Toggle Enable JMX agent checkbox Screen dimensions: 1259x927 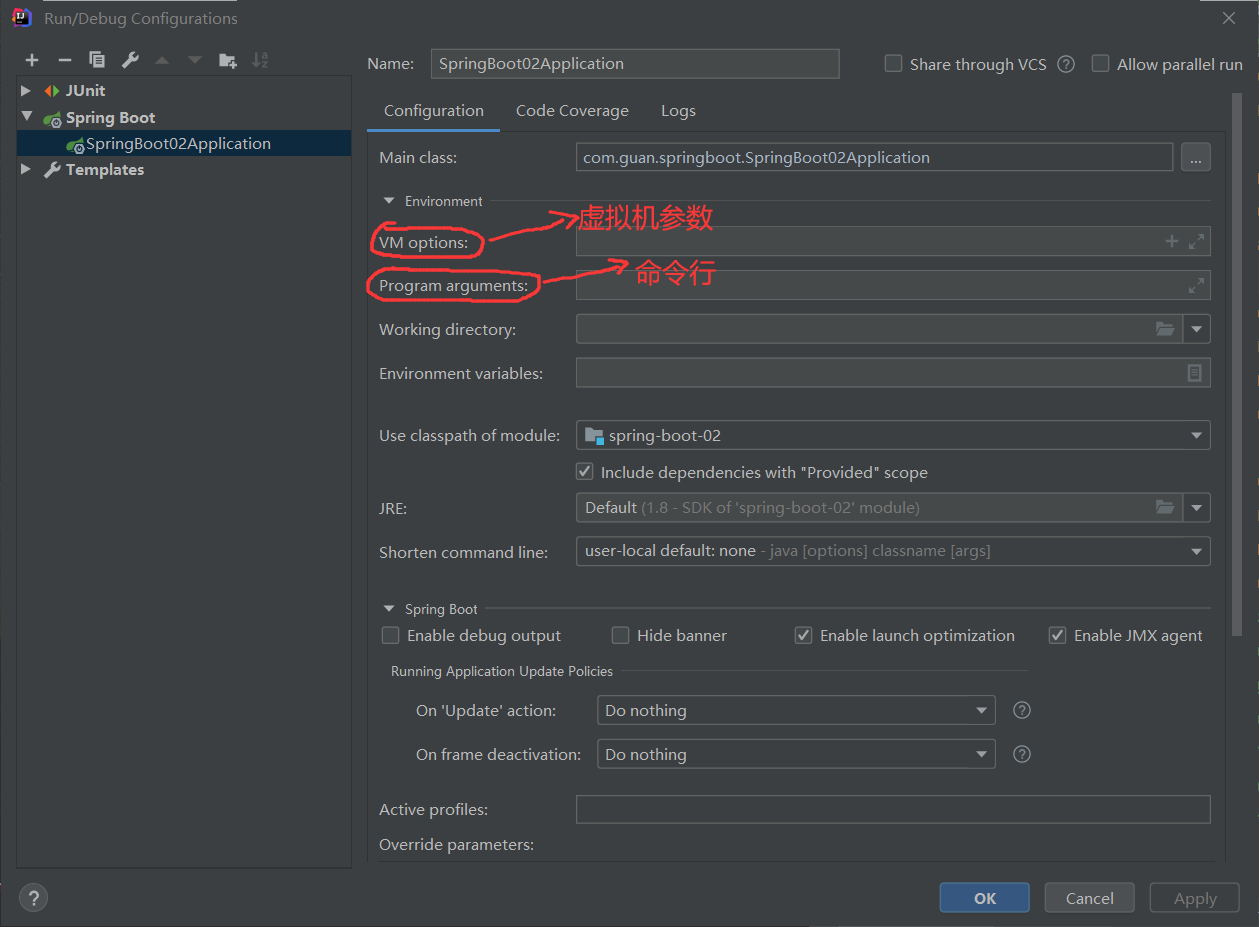coord(1057,635)
